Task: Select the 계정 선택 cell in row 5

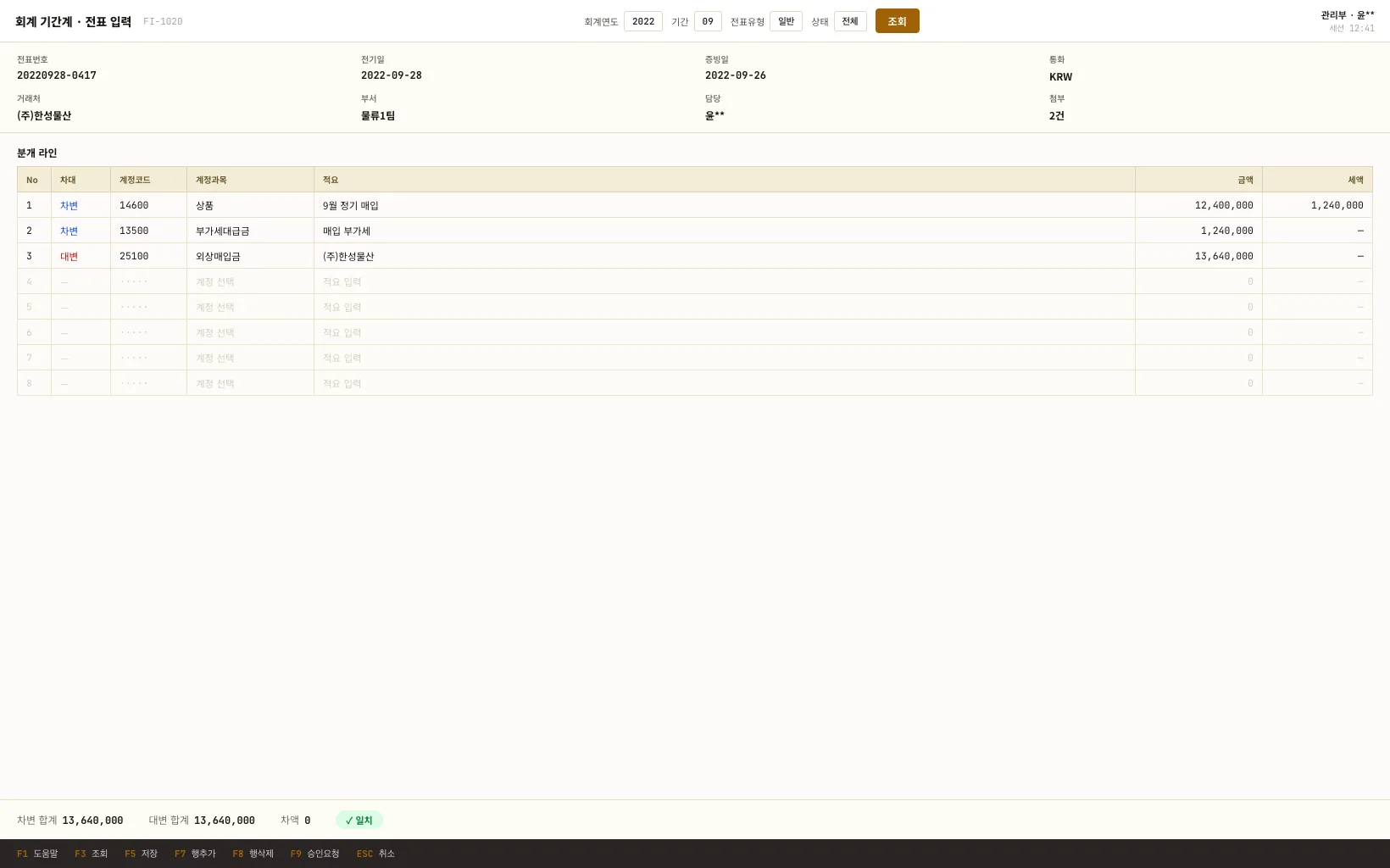Action: pyautogui.click(x=250, y=307)
